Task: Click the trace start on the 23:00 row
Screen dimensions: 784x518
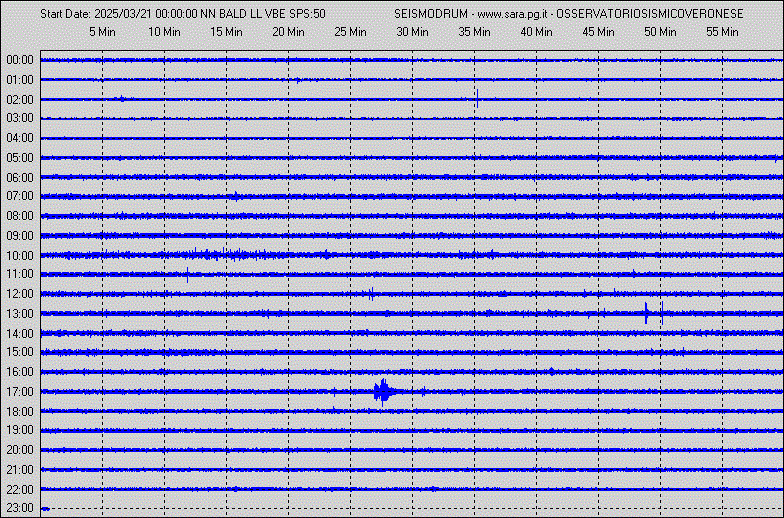Action: click(46, 508)
